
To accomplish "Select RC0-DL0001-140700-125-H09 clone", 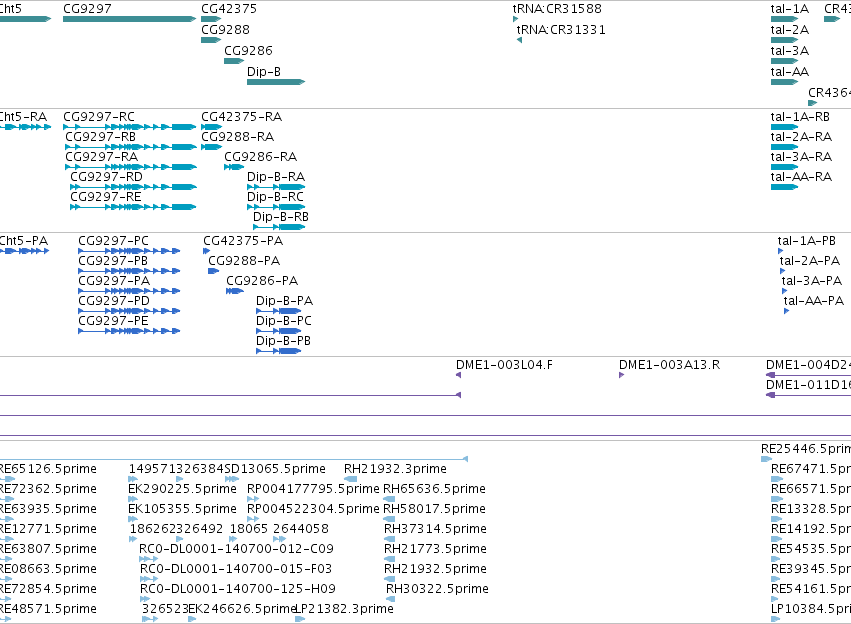I will pos(145,600).
